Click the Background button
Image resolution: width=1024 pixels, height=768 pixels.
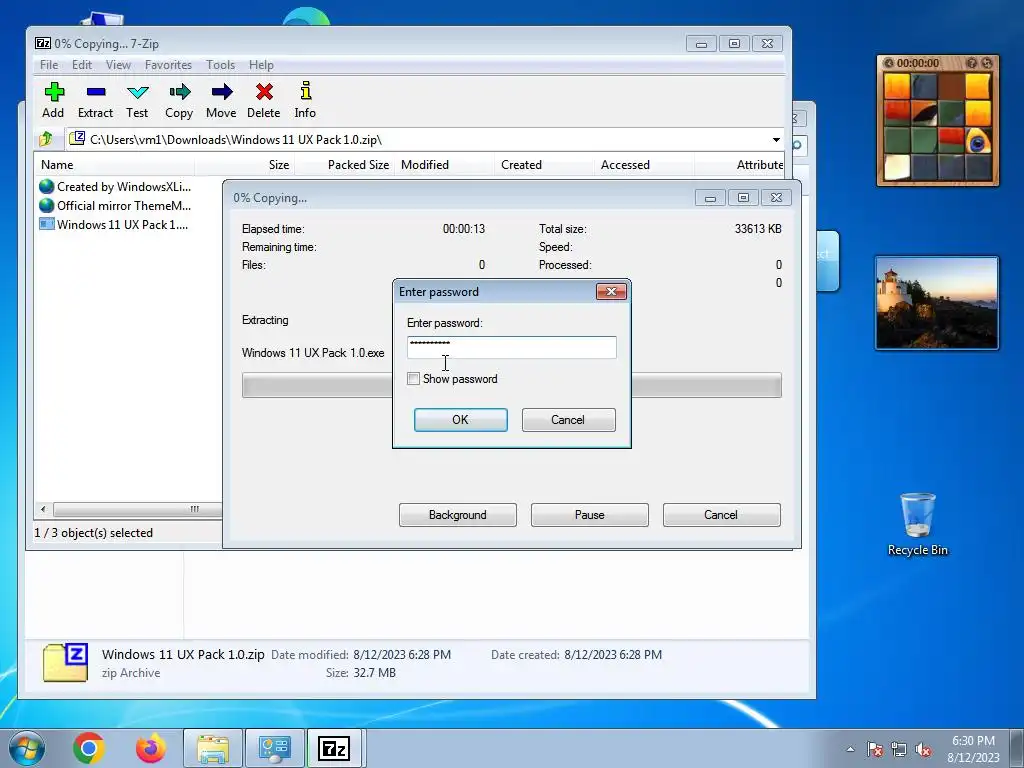[x=458, y=515]
